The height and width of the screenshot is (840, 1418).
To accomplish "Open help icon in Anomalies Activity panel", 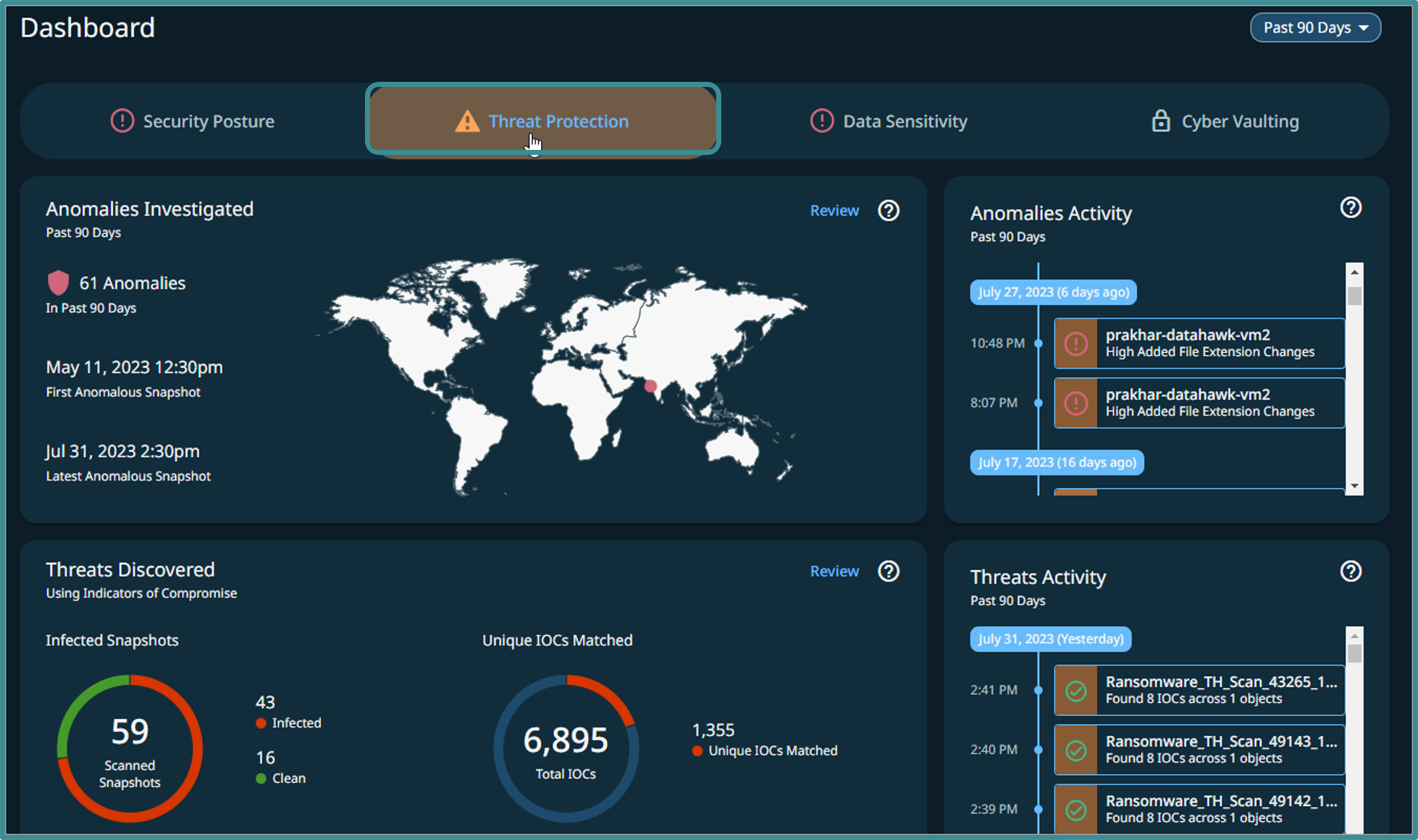I will coord(1351,208).
